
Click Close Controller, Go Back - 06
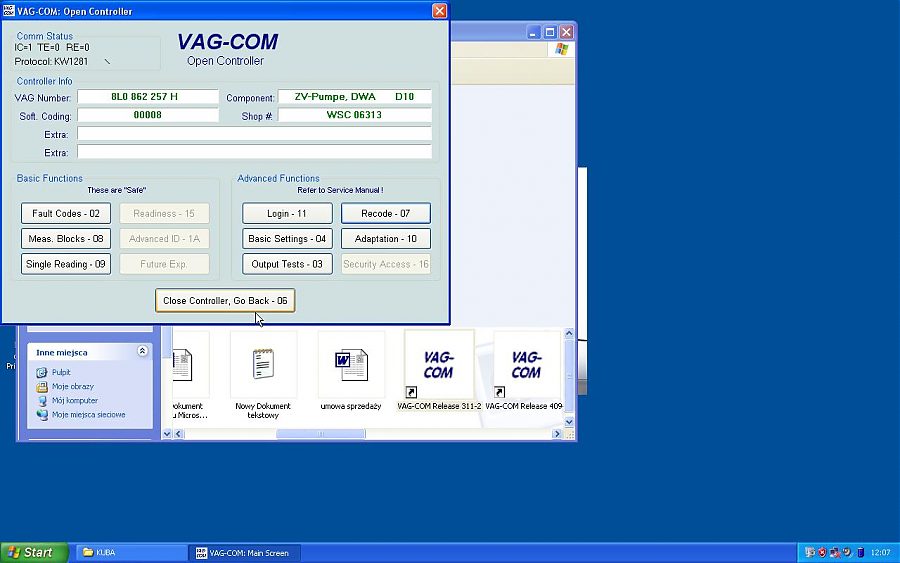coord(225,301)
